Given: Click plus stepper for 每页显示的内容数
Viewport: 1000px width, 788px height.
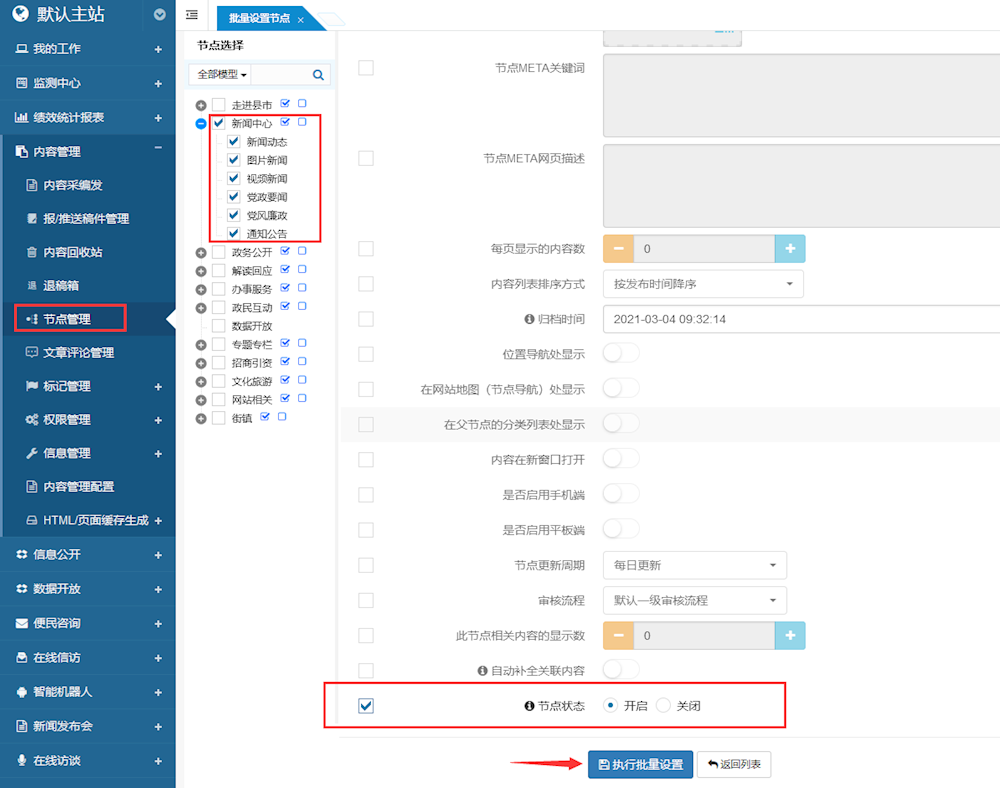Looking at the screenshot, I should pos(789,248).
